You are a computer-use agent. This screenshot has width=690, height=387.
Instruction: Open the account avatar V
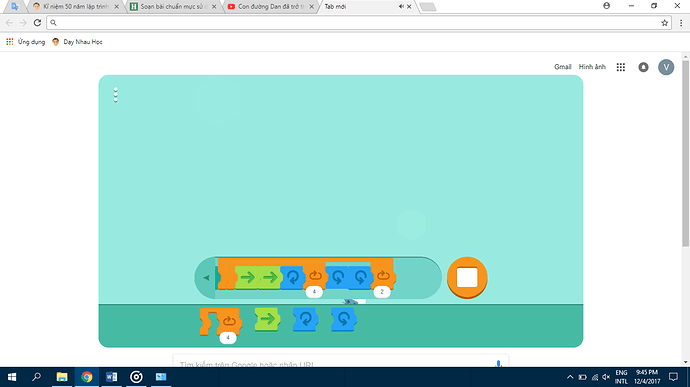pos(666,67)
